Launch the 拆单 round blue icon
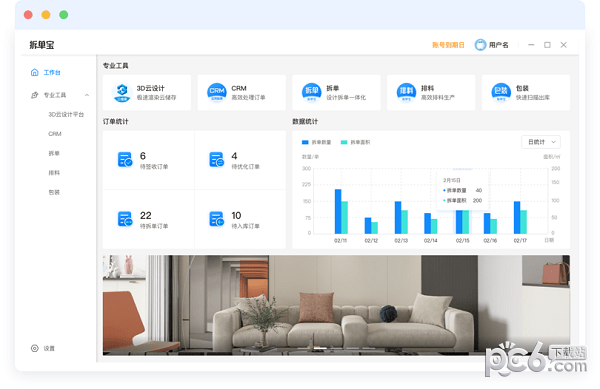This screenshot has width=600, height=389. (312, 93)
